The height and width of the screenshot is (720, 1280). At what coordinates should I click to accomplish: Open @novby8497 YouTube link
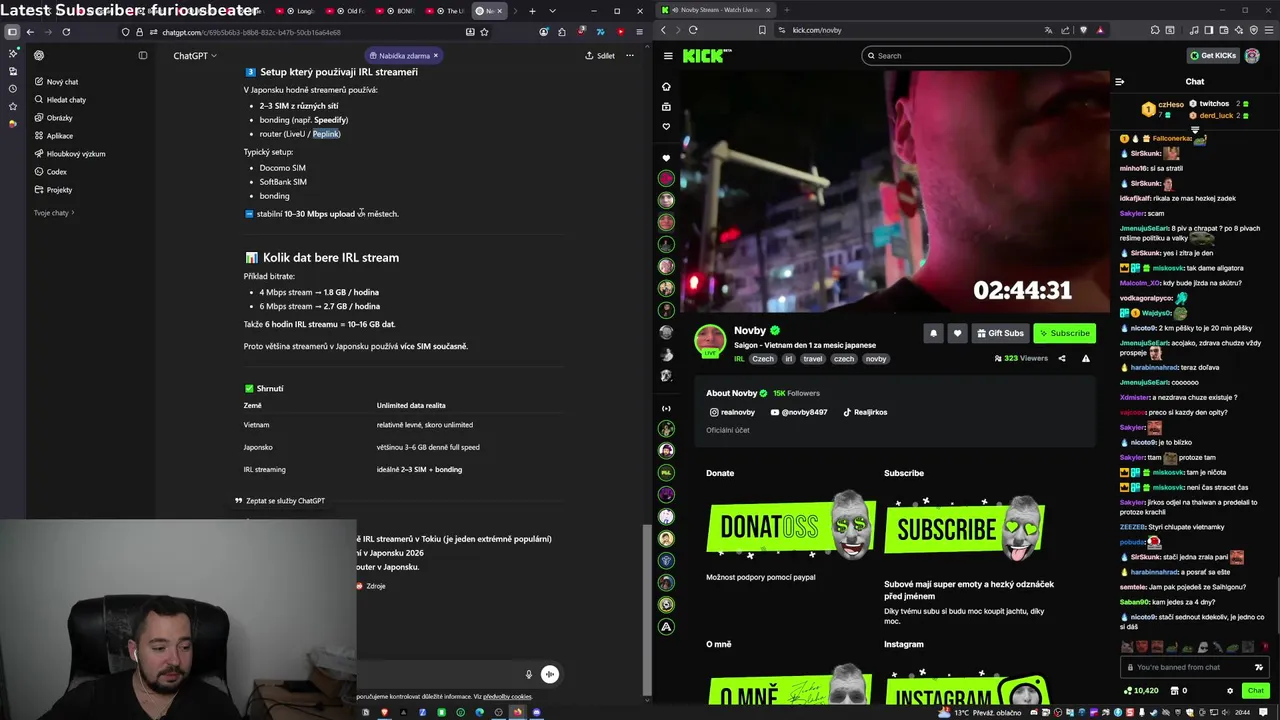(x=799, y=412)
